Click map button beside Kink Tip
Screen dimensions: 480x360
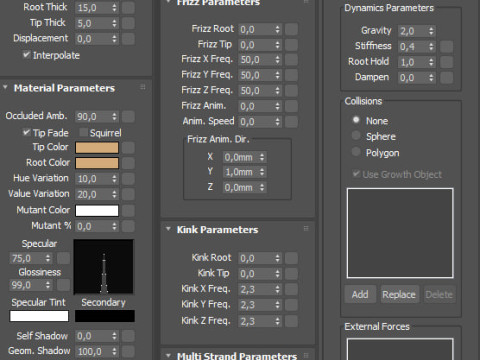point(291,274)
